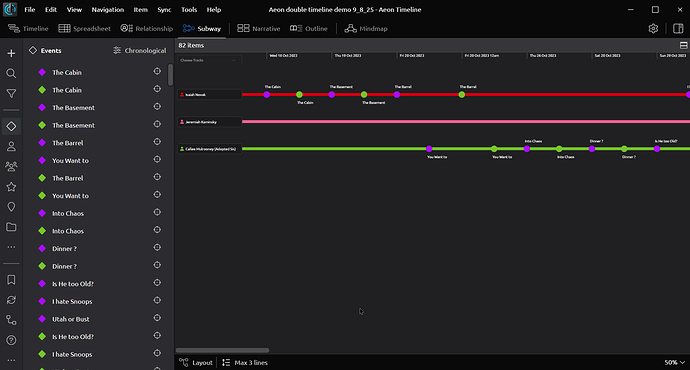Open the search magnifier in sidebar

pyautogui.click(x=11, y=73)
